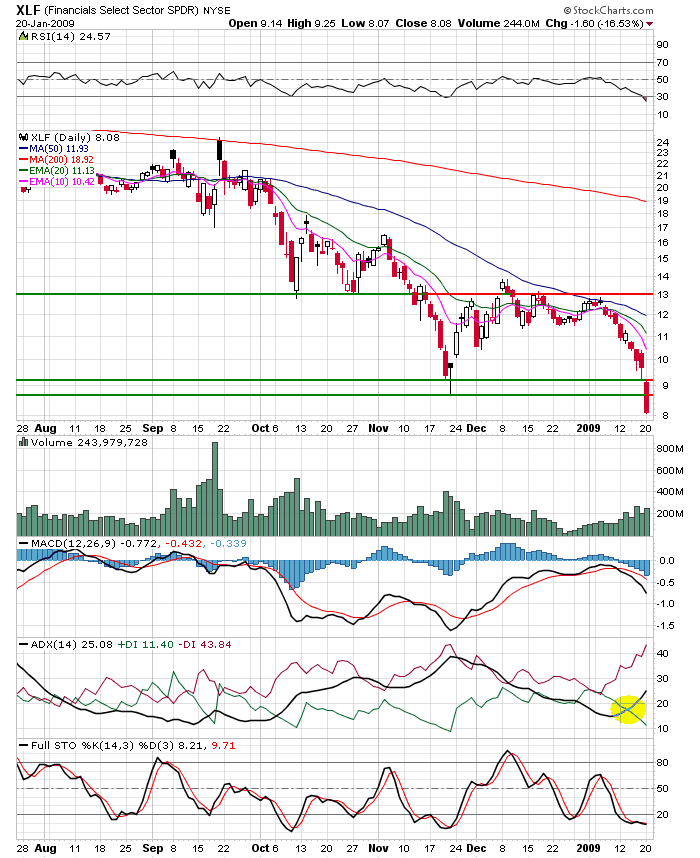Click the -1.0 level on MACD axis
The image size is (700, 858).
point(665,604)
